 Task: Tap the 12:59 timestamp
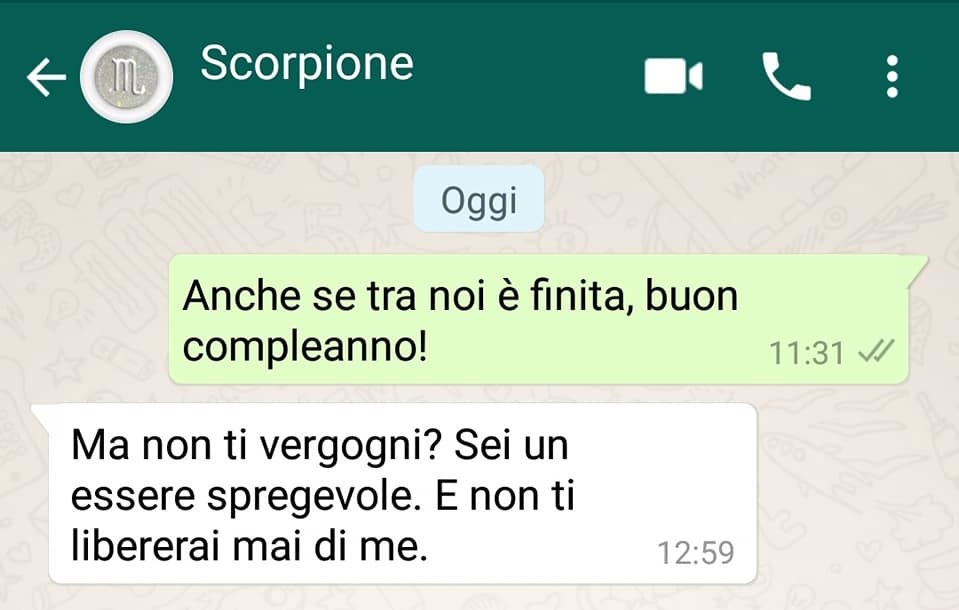(695, 552)
